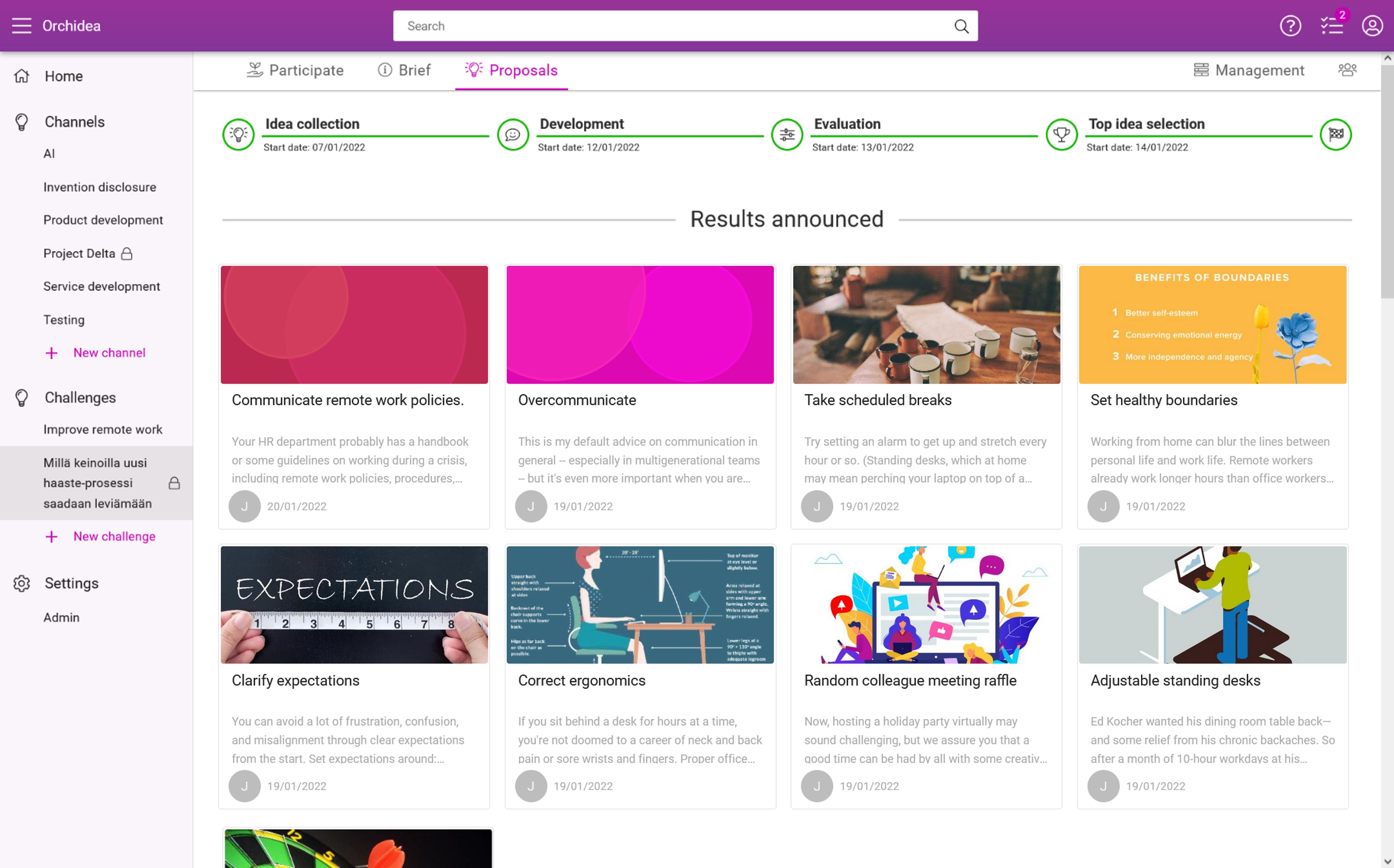Click the Home house icon
1394x868 pixels.
(x=21, y=76)
